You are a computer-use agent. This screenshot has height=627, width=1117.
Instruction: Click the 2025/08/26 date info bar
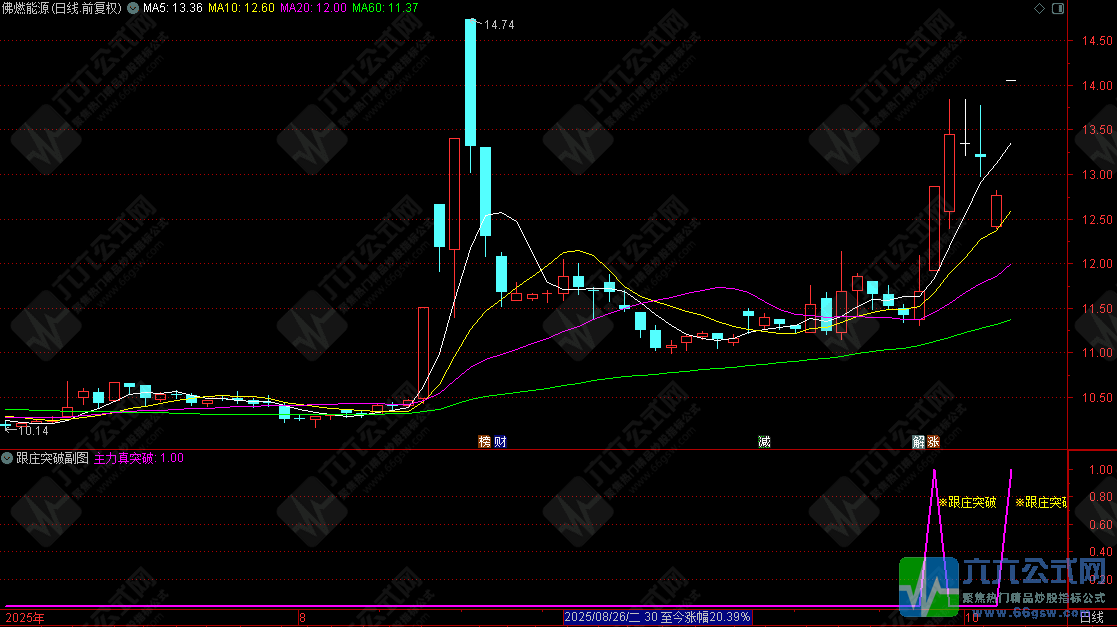pyautogui.click(x=657, y=618)
